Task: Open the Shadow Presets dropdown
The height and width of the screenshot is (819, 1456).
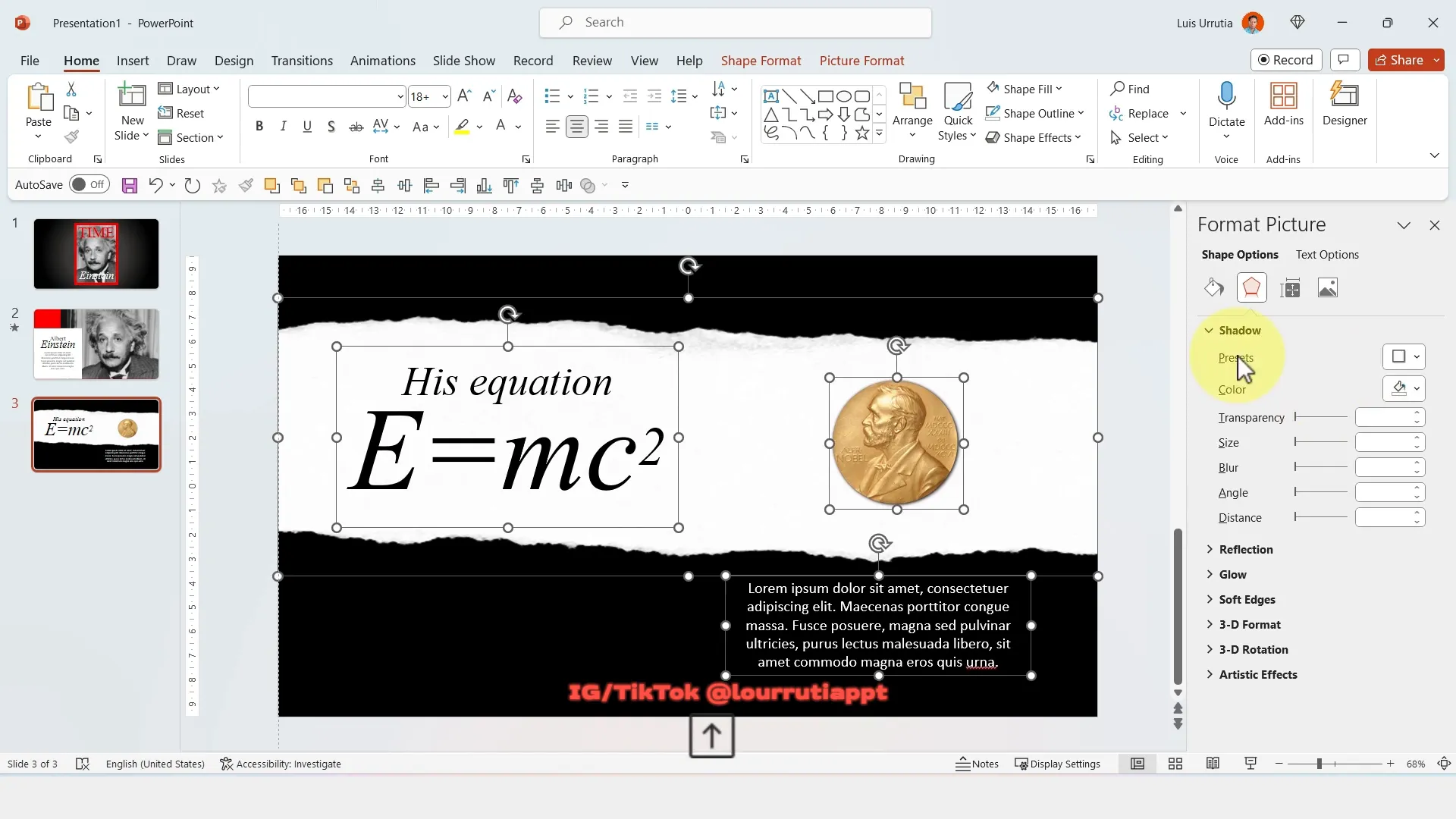Action: pyautogui.click(x=1404, y=357)
